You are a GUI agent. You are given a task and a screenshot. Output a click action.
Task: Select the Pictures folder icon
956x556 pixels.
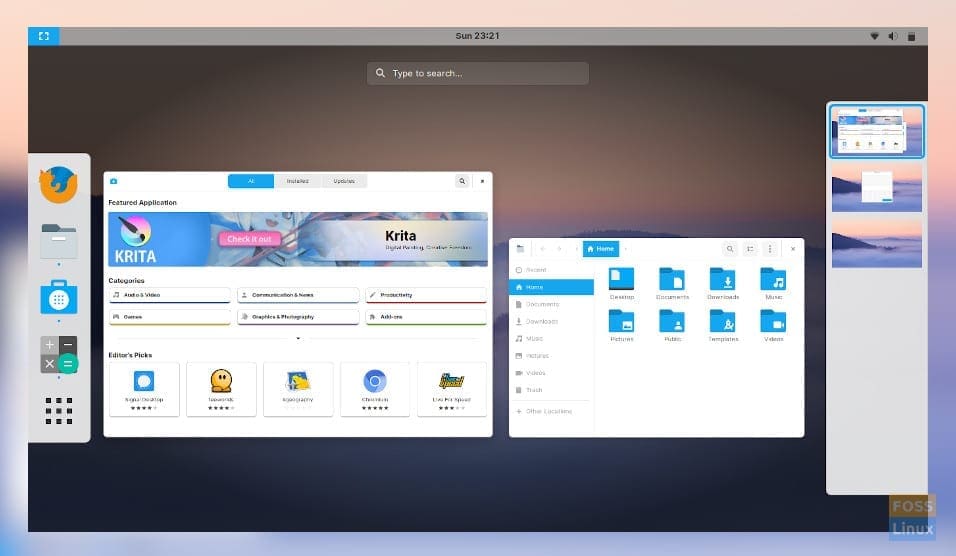pyautogui.click(x=622, y=321)
